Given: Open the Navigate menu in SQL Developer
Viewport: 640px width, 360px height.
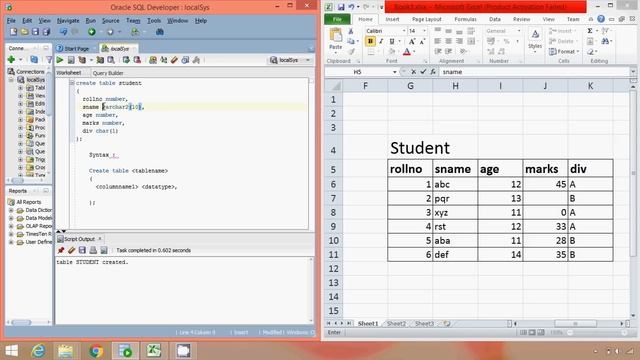Looking at the screenshot, I should [x=68, y=20].
